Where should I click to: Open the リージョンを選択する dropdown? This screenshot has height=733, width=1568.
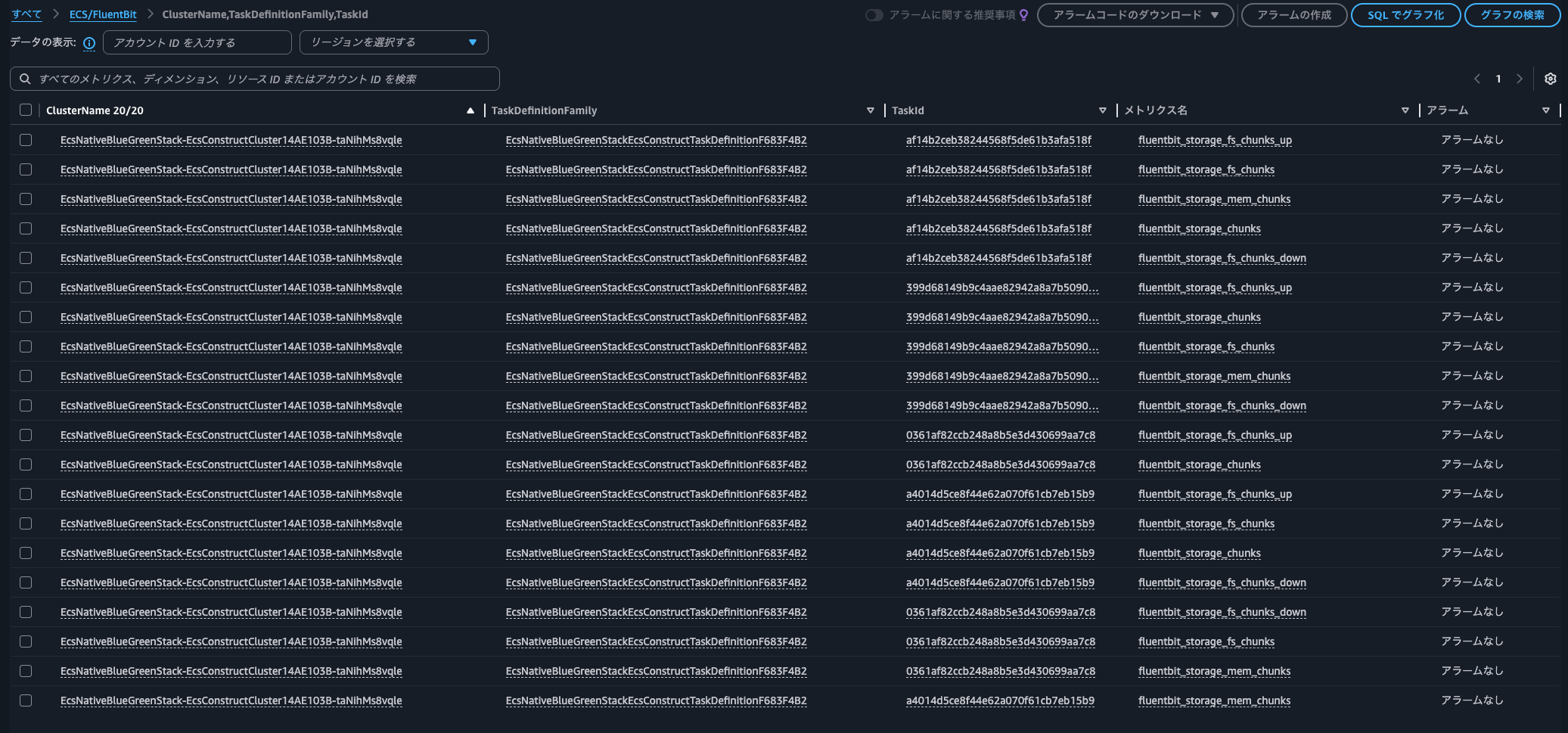point(393,42)
